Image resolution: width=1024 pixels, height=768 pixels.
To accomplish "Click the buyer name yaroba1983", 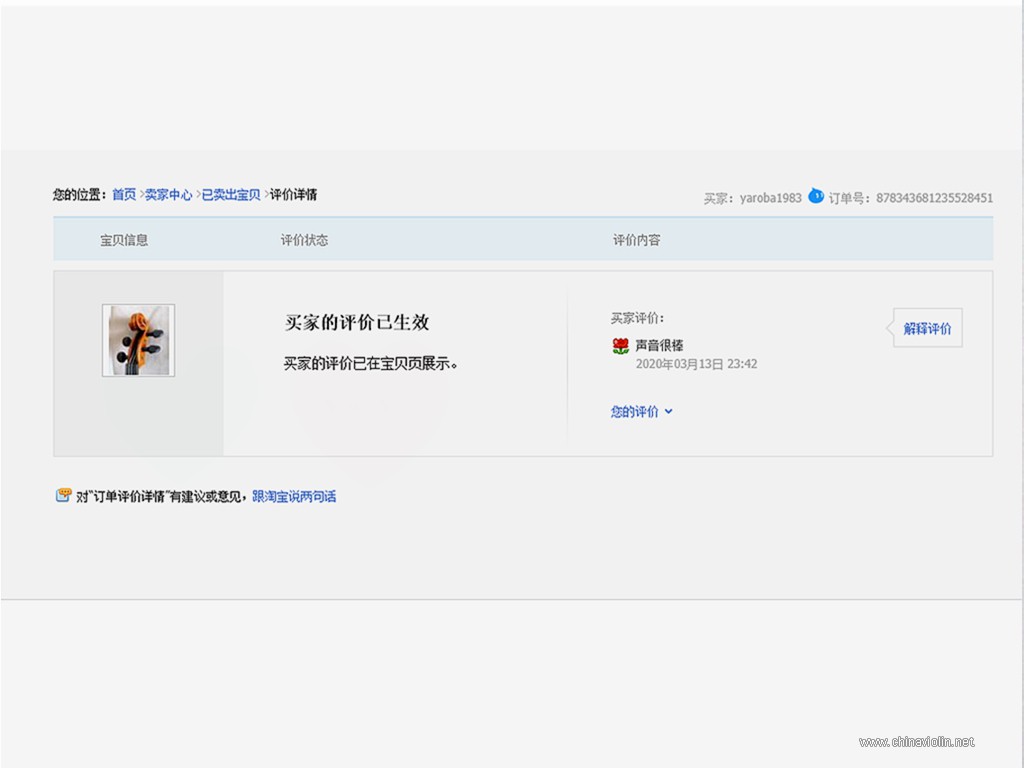I will (x=771, y=198).
